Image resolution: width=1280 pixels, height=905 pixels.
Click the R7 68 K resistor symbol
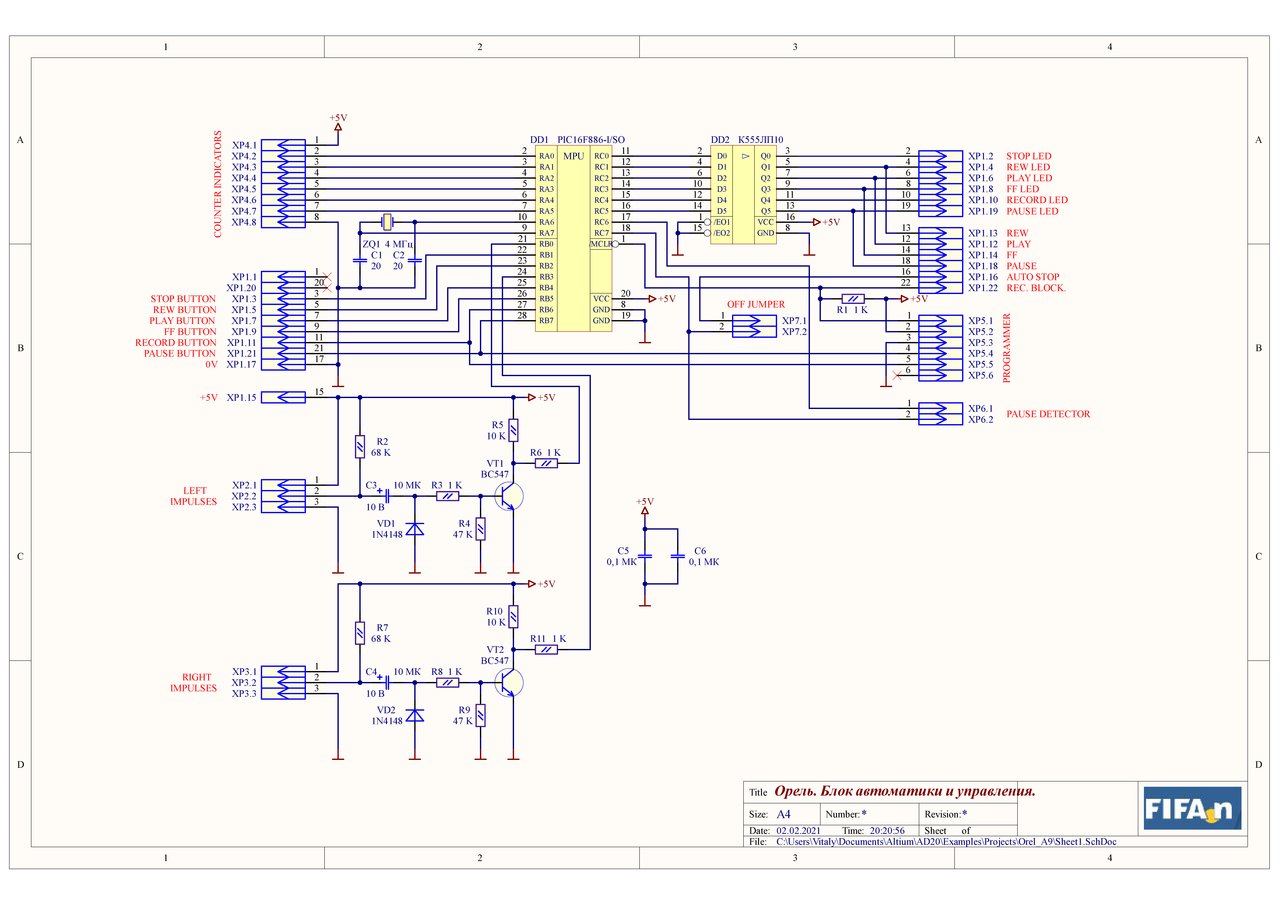359,633
